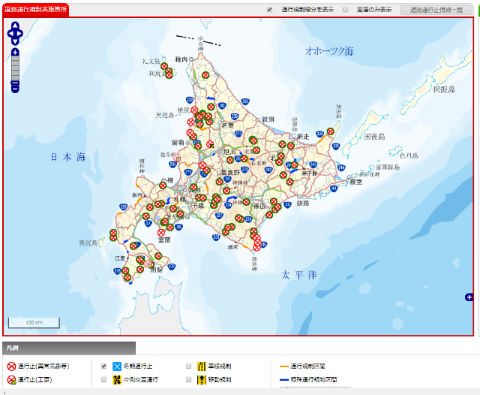Viewport: 480px width, 395px height.
Task: Click the closure marker on 知床 peninsula
Action: (x=330, y=131)
